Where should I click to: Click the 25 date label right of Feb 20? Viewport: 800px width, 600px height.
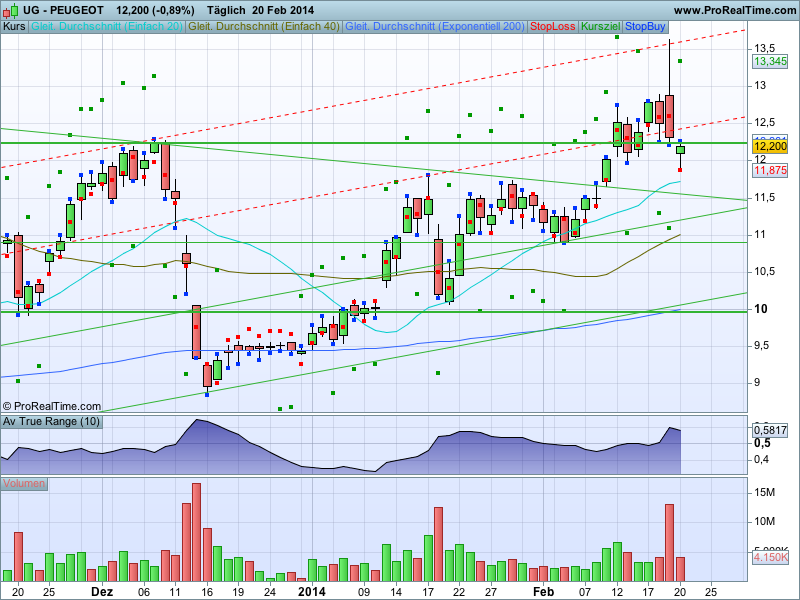coord(711,592)
